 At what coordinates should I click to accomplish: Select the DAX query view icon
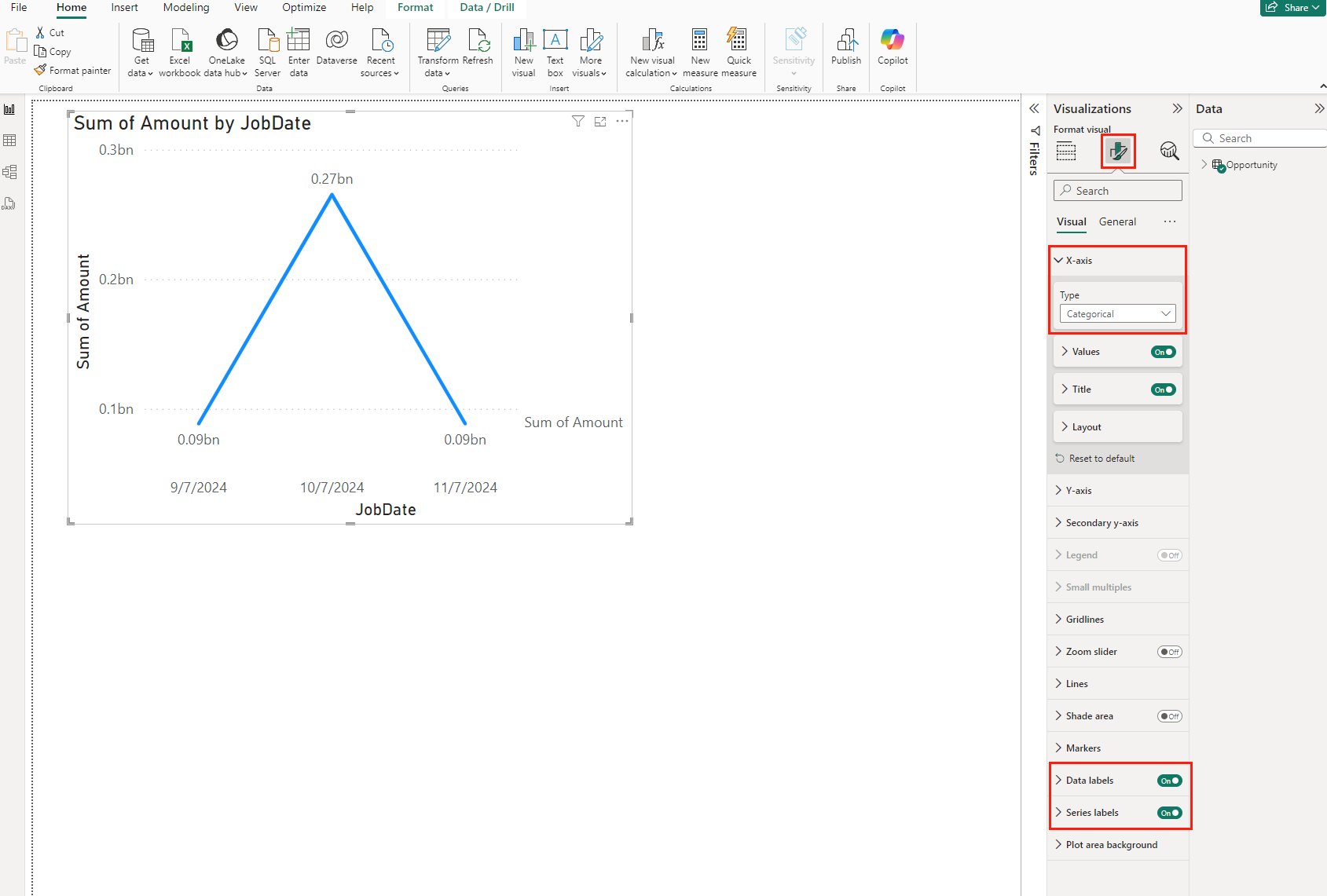(10, 203)
